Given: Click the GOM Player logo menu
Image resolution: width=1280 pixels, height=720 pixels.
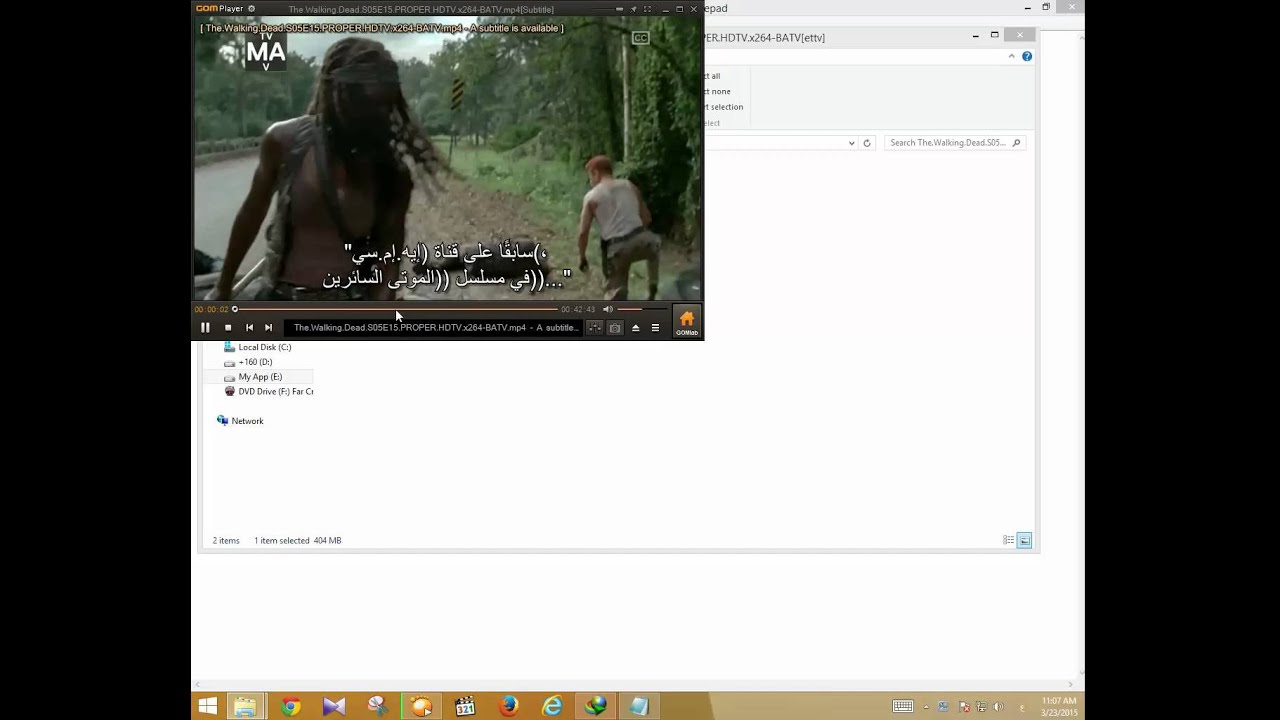Looking at the screenshot, I should (x=219, y=9).
